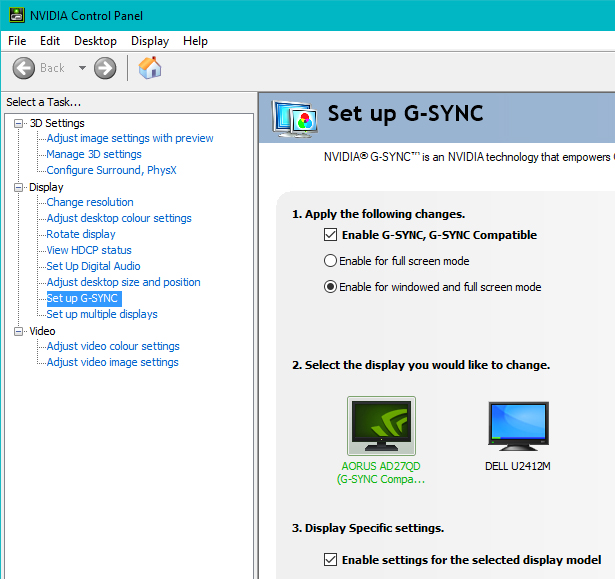Screen dimensions: 615x579
Task: Collapse the Display tree node
Action: (18, 188)
